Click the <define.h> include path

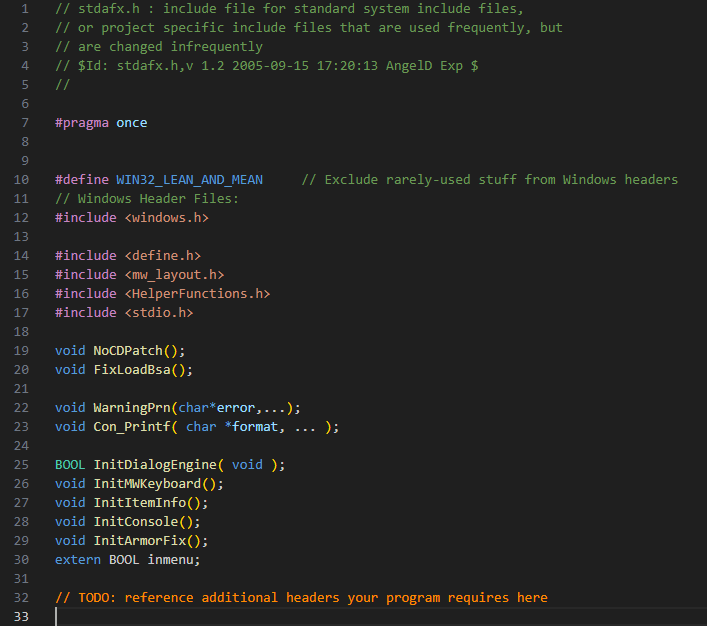pyautogui.click(x=162, y=256)
